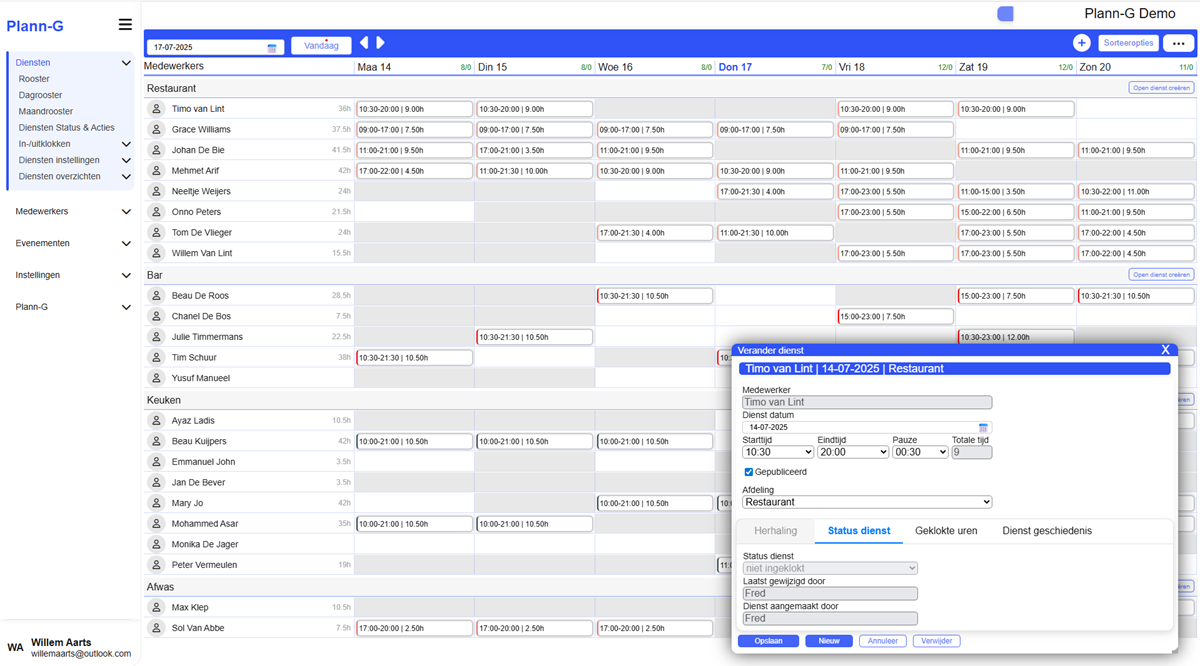
Task: Click the Opslaan button
Action: (x=768, y=641)
